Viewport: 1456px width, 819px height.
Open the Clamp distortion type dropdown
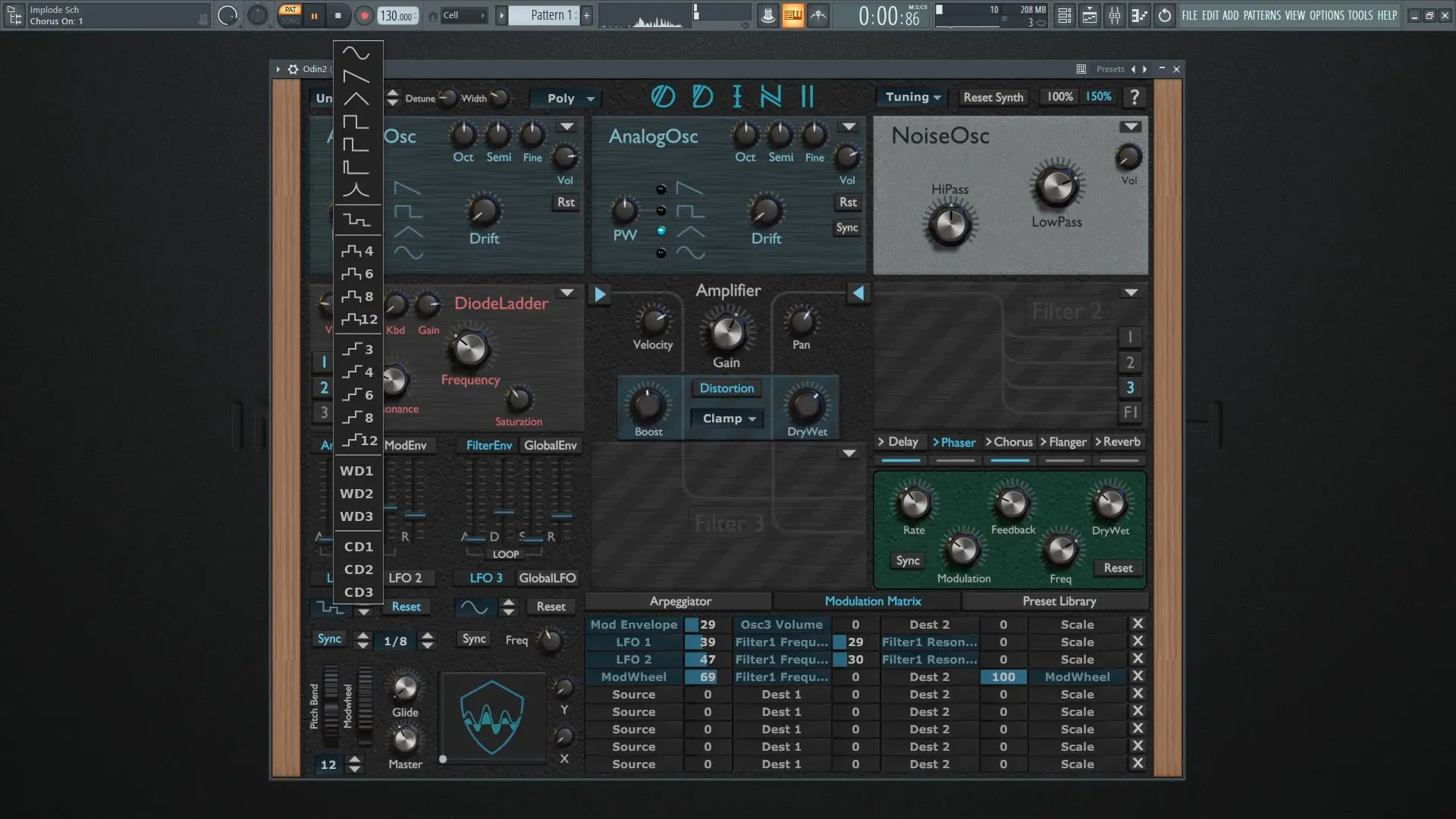[728, 419]
